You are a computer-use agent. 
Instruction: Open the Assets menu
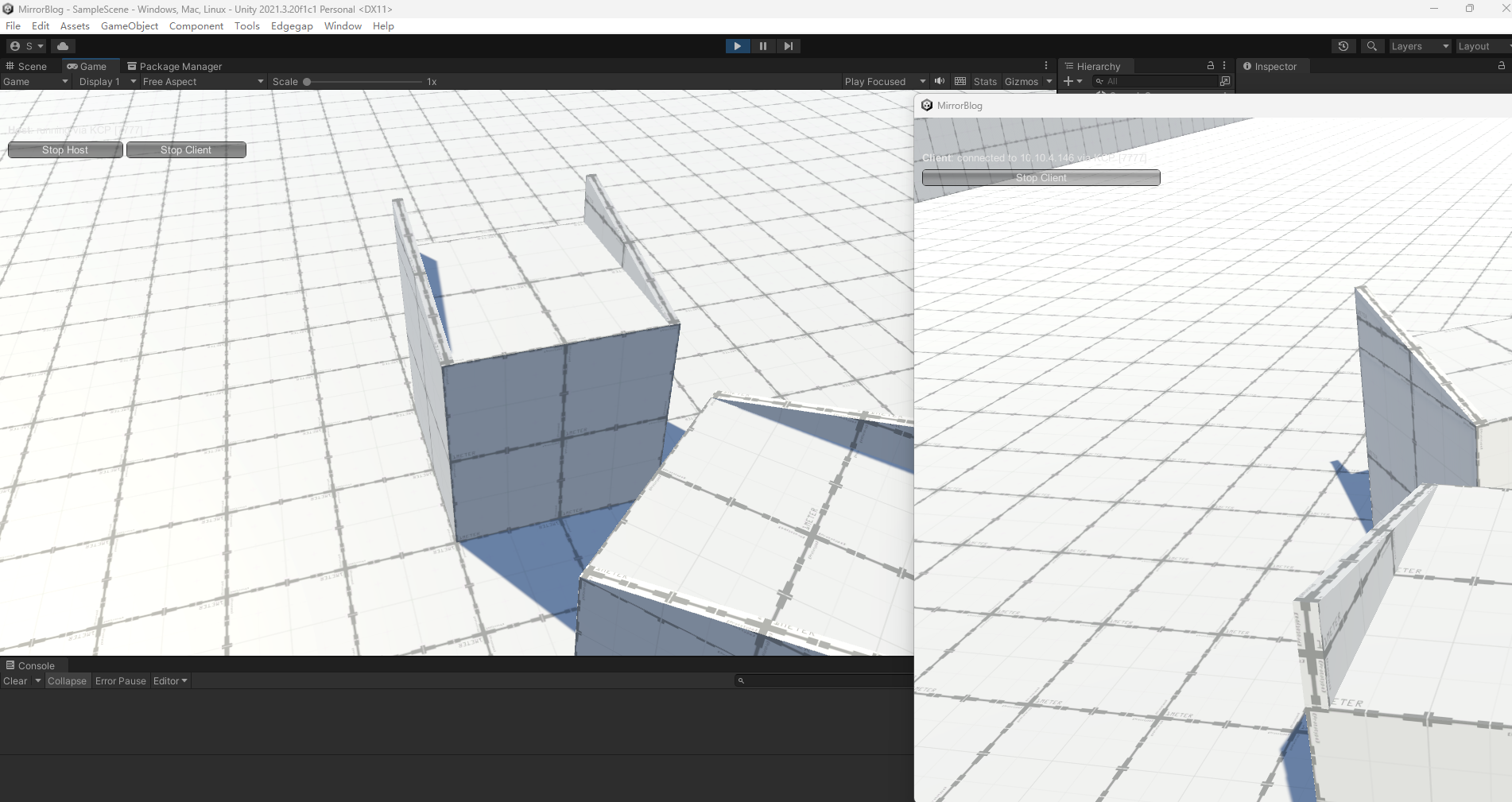[75, 25]
